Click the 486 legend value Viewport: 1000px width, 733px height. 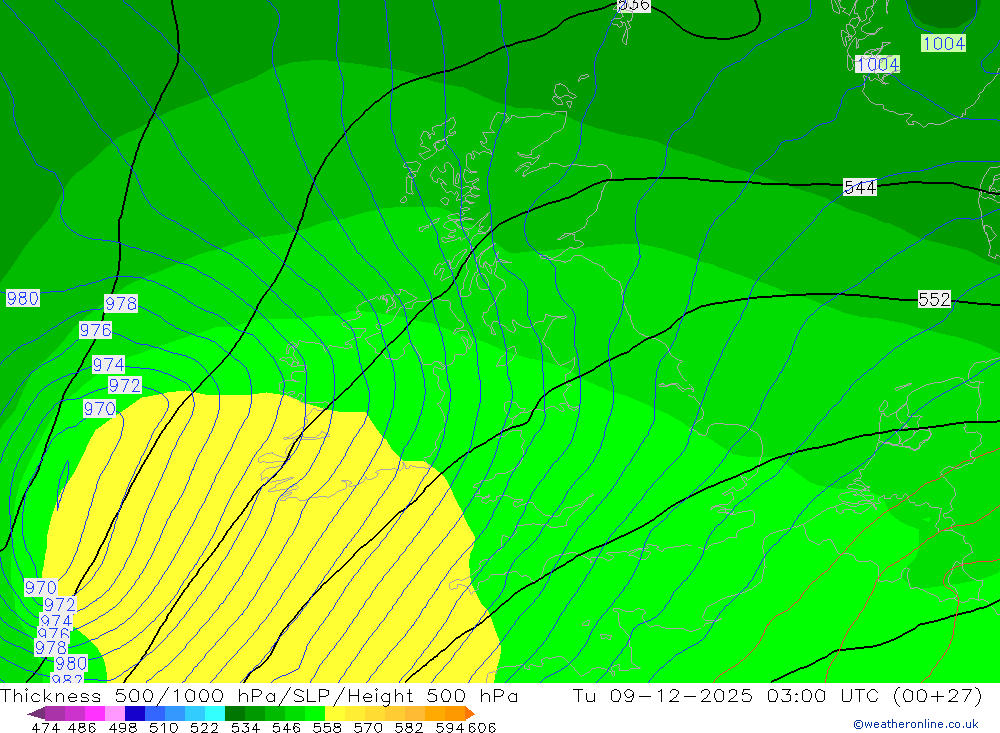click(82, 727)
